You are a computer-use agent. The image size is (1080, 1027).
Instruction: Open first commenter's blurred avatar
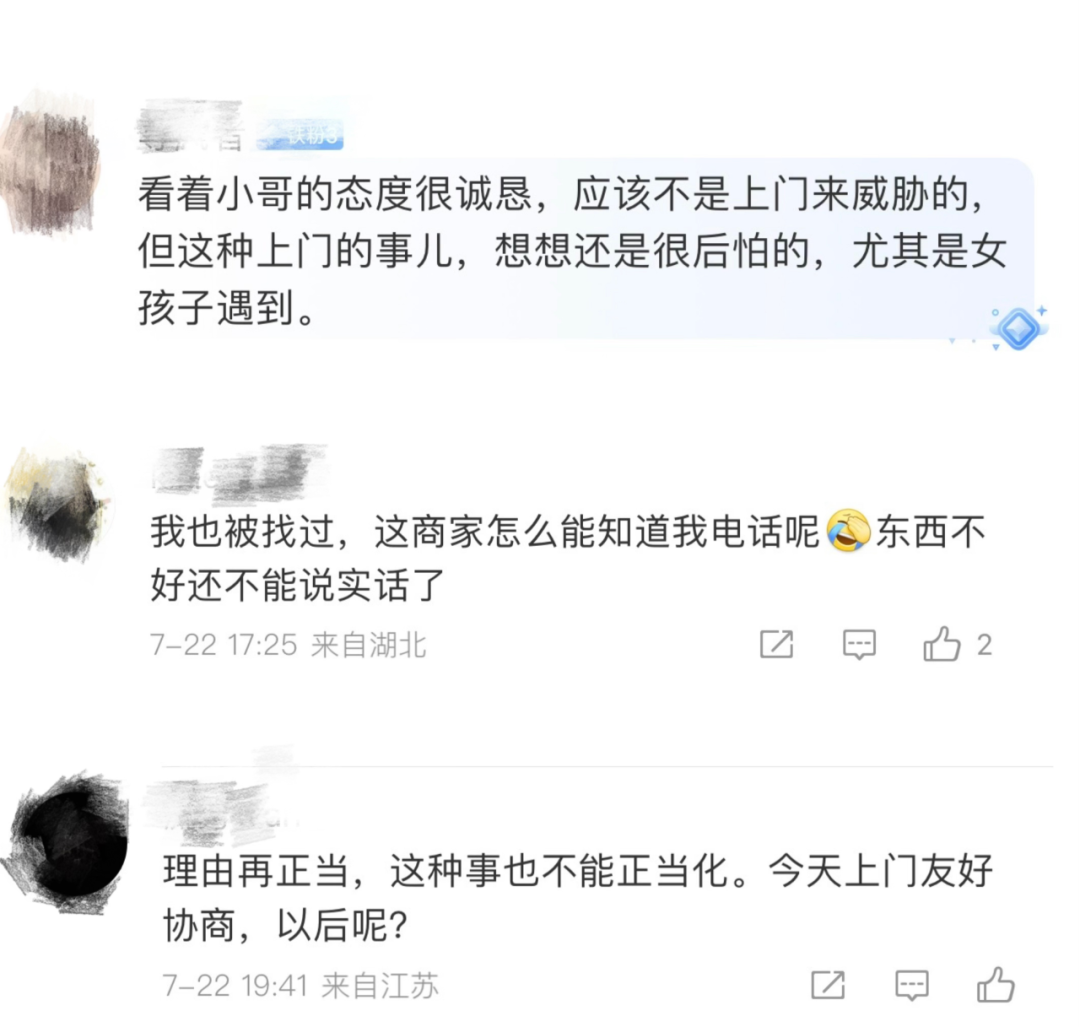(50, 165)
